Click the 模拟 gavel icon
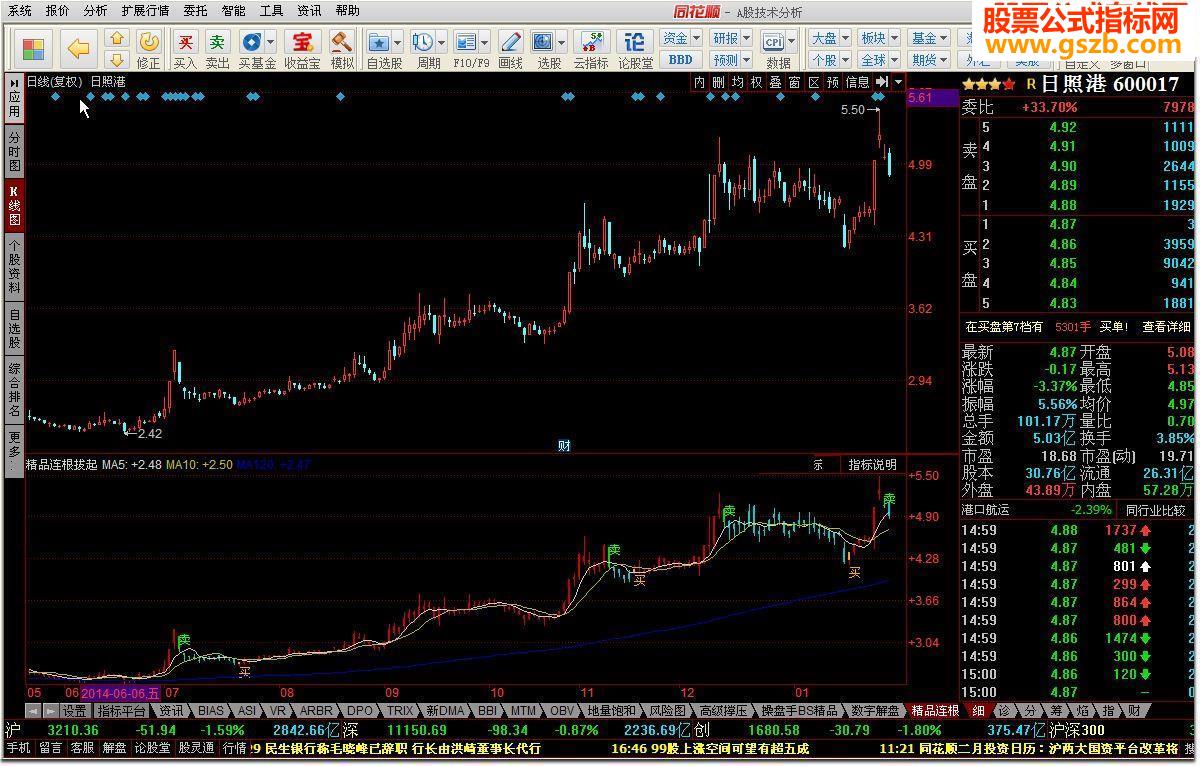This screenshot has width=1200, height=766. pos(342,42)
